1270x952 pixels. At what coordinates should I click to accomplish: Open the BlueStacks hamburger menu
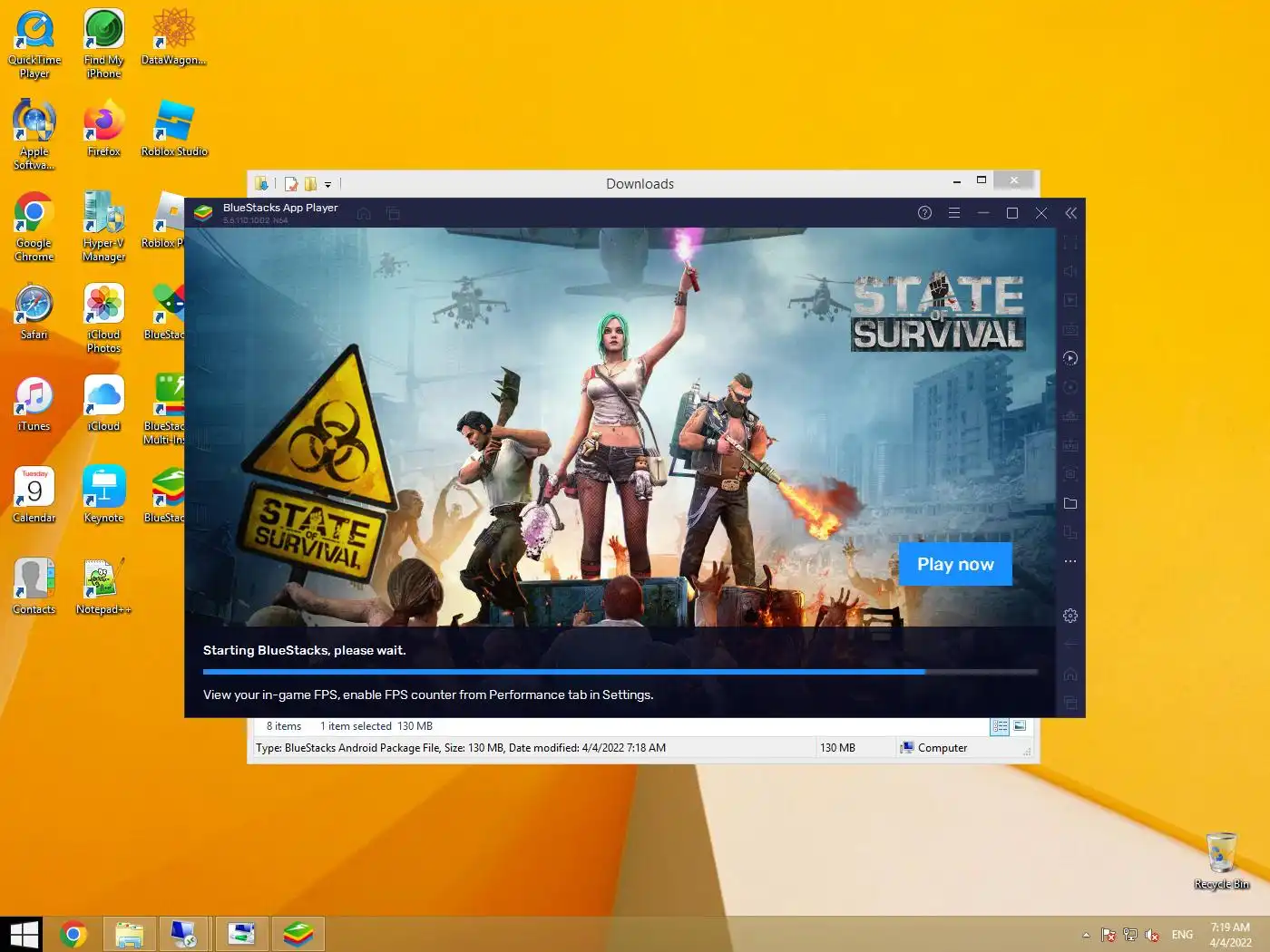[x=954, y=213]
